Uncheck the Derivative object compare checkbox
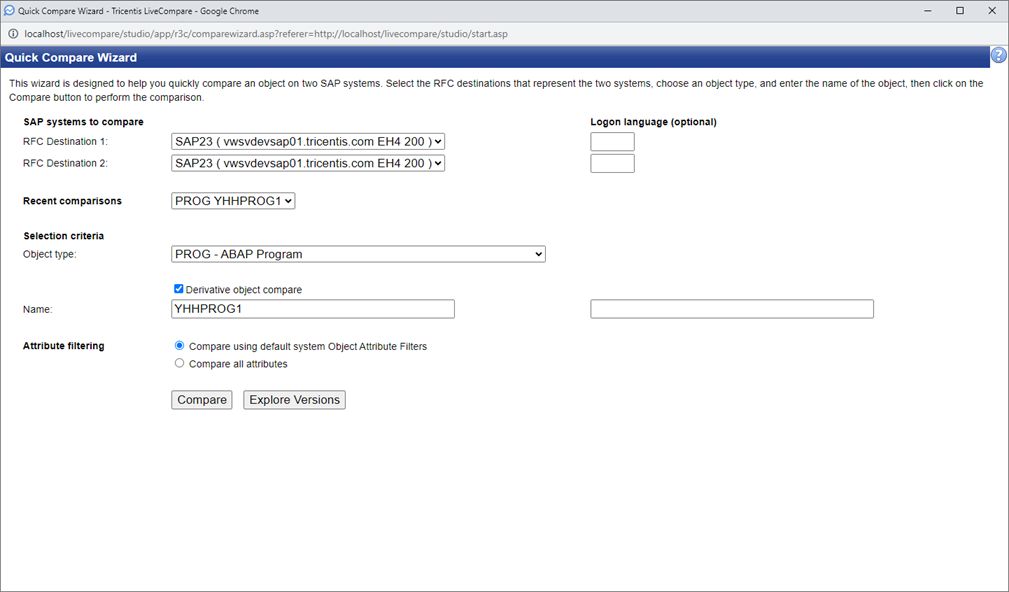This screenshot has height=592, width=1009. point(179,289)
